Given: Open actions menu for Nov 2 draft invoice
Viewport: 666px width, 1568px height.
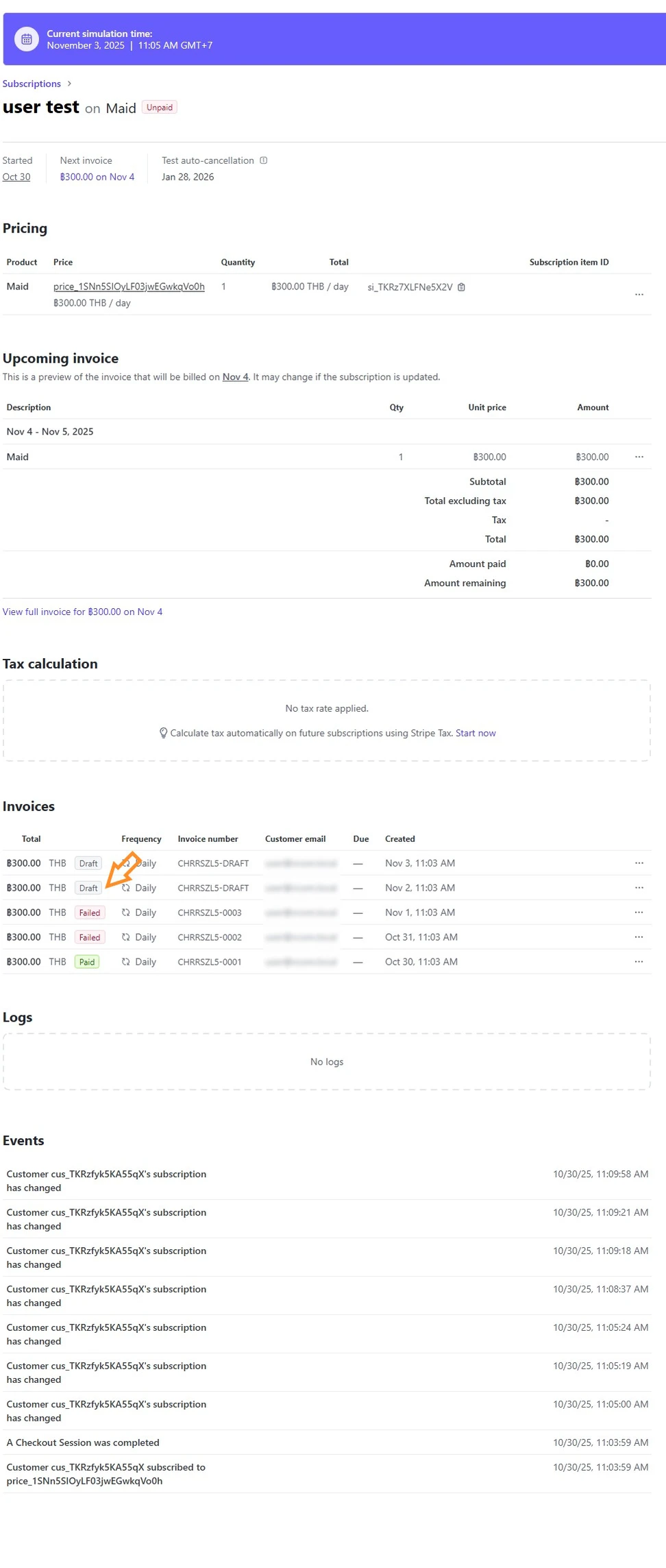Looking at the screenshot, I should [x=639, y=888].
